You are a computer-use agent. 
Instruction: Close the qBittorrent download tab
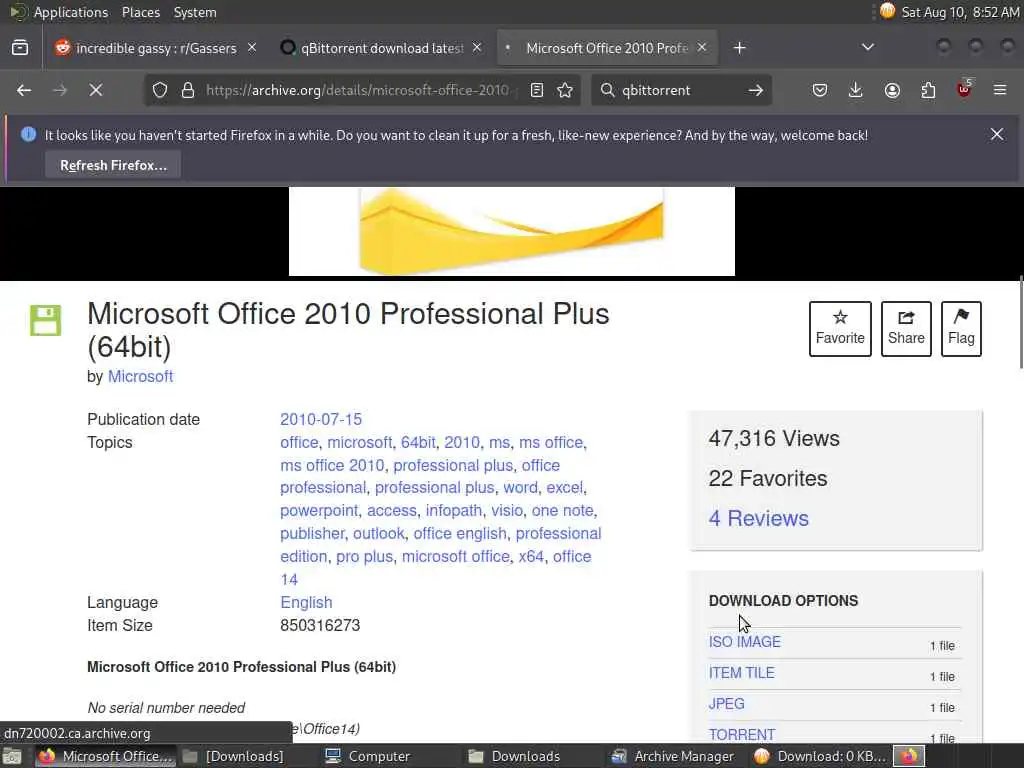[x=477, y=48]
